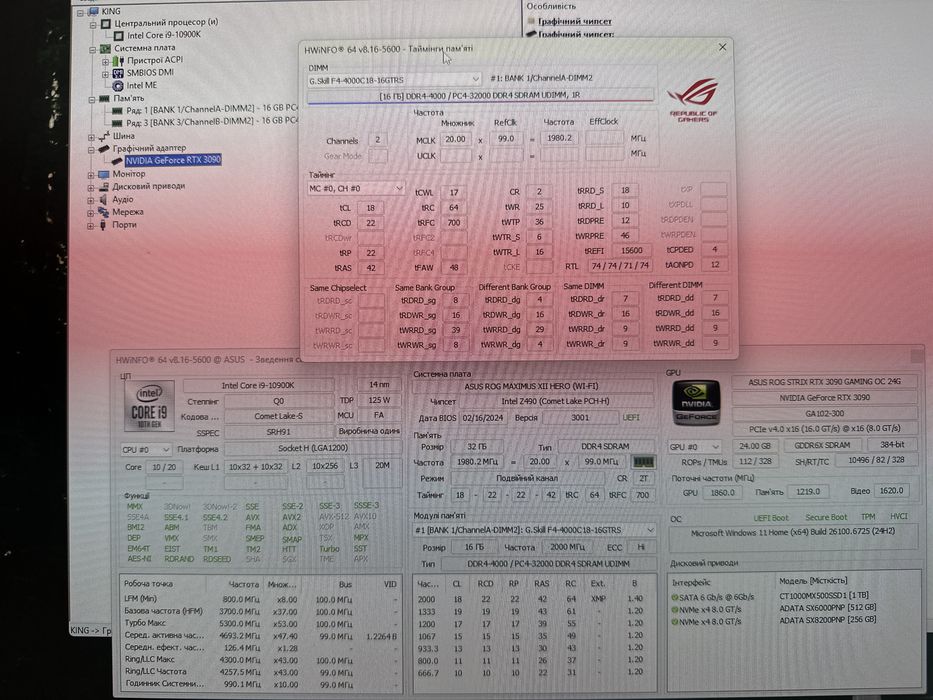Viewport: 933px width, 700px height.
Task: Click the CT1000MX500SSD1 [1 TB] drive entry
Action: point(824,596)
